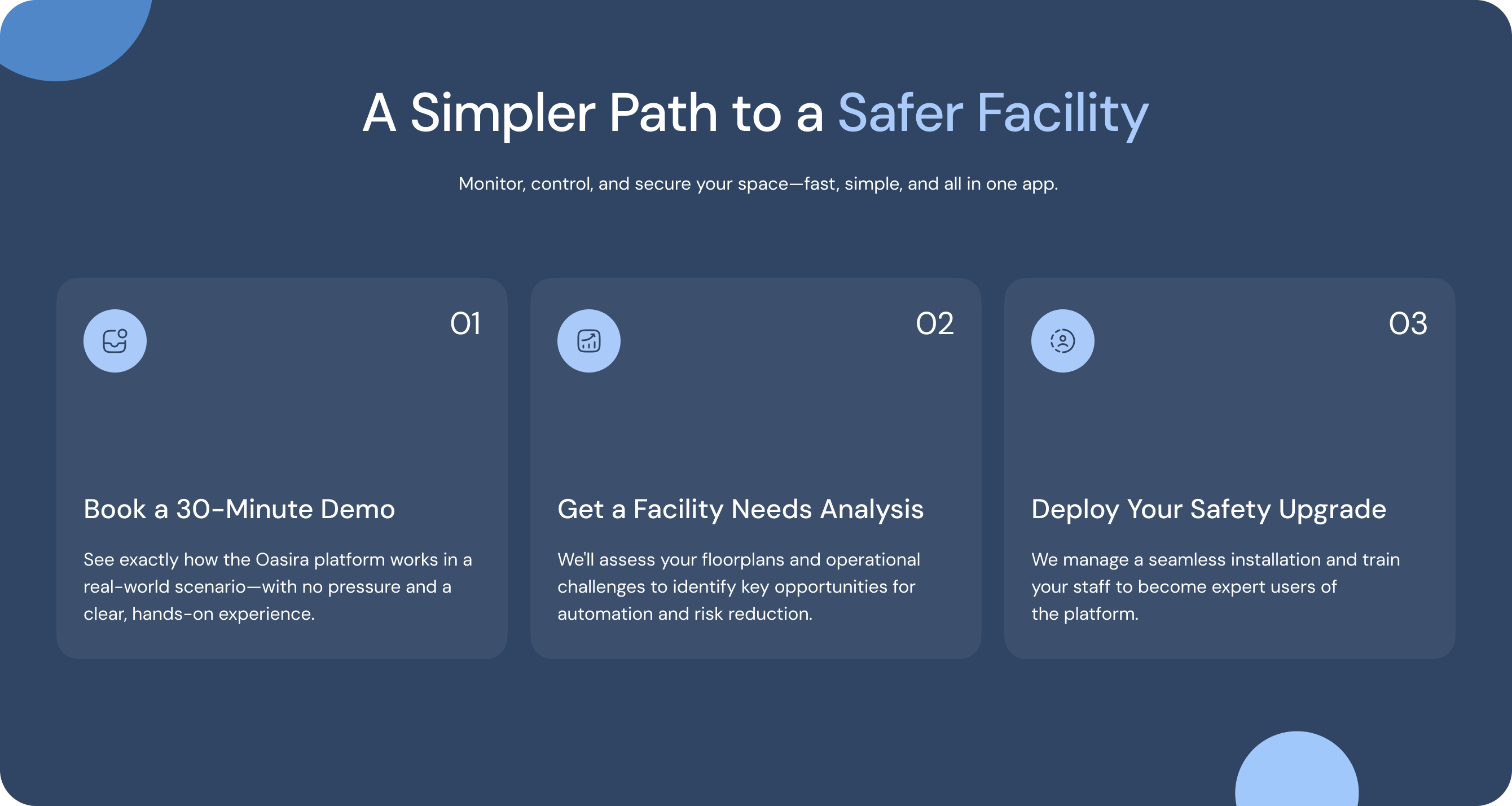Click the seamless installation description text
This screenshot has height=806, width=1512.
(1215, 586)
